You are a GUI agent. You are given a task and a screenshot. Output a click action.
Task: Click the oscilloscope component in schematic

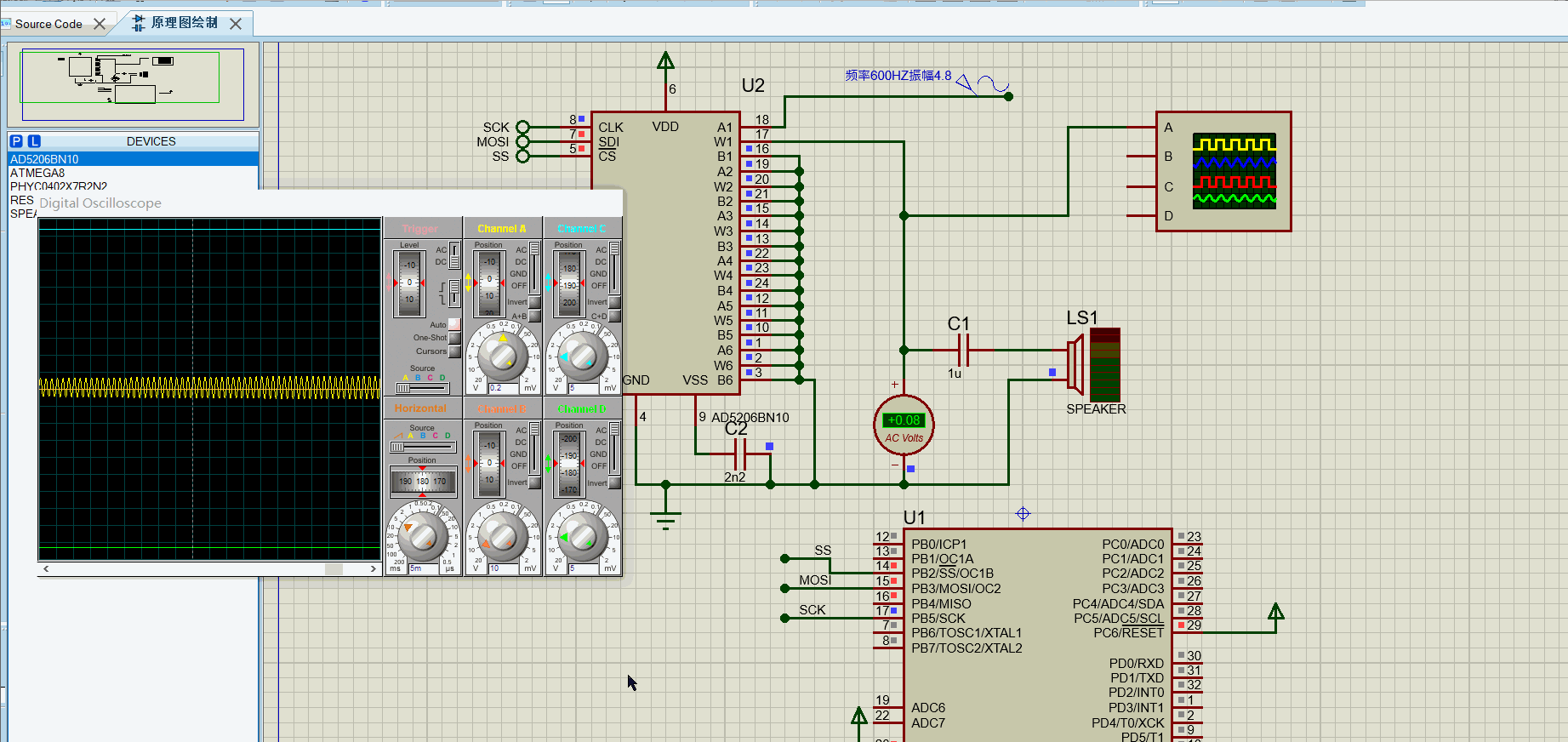point(1223,171)
